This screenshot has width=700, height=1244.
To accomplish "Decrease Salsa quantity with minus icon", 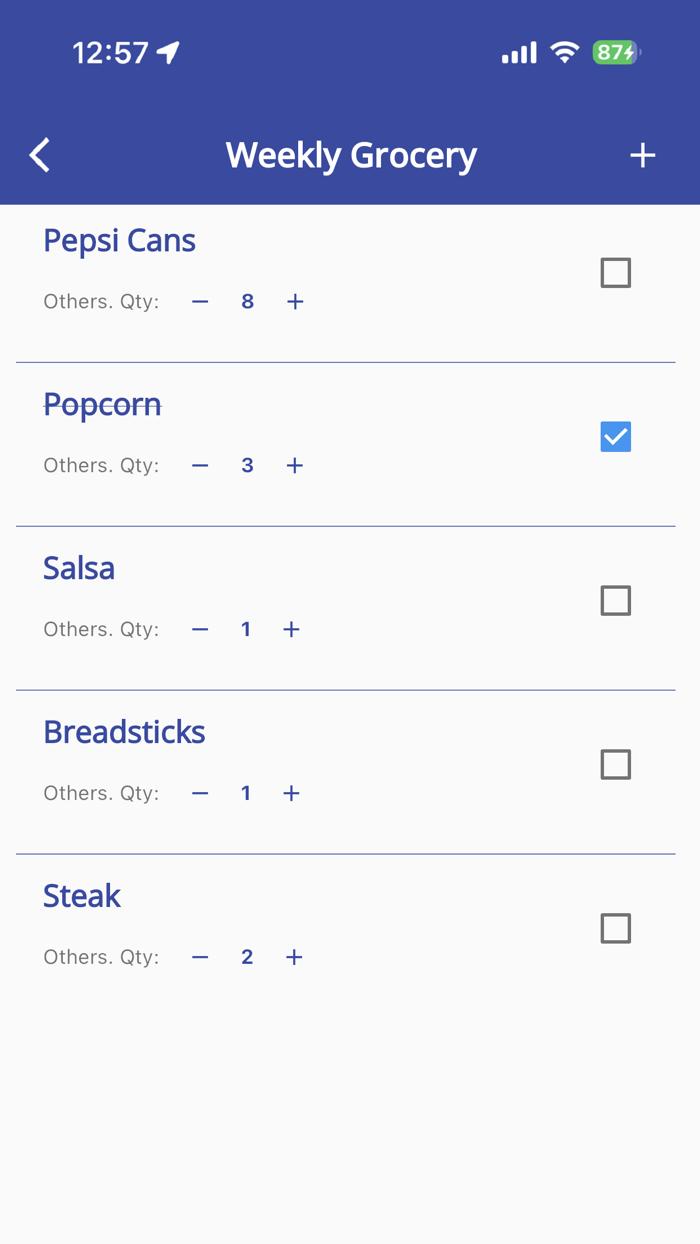I will point(199,629).
